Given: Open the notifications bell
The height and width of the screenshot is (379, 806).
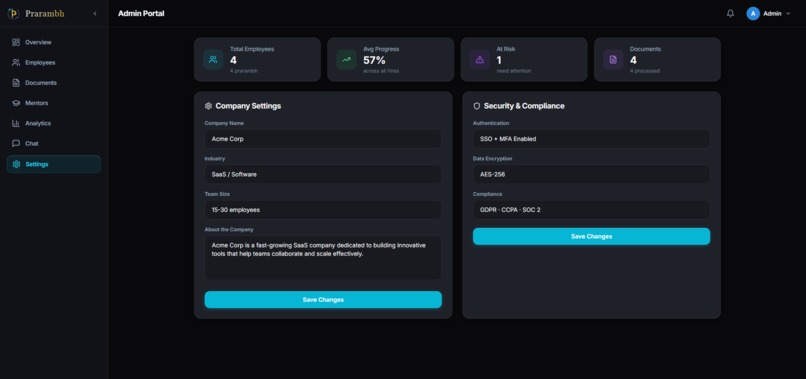Looking at the screenshot, I should point(730,14).
